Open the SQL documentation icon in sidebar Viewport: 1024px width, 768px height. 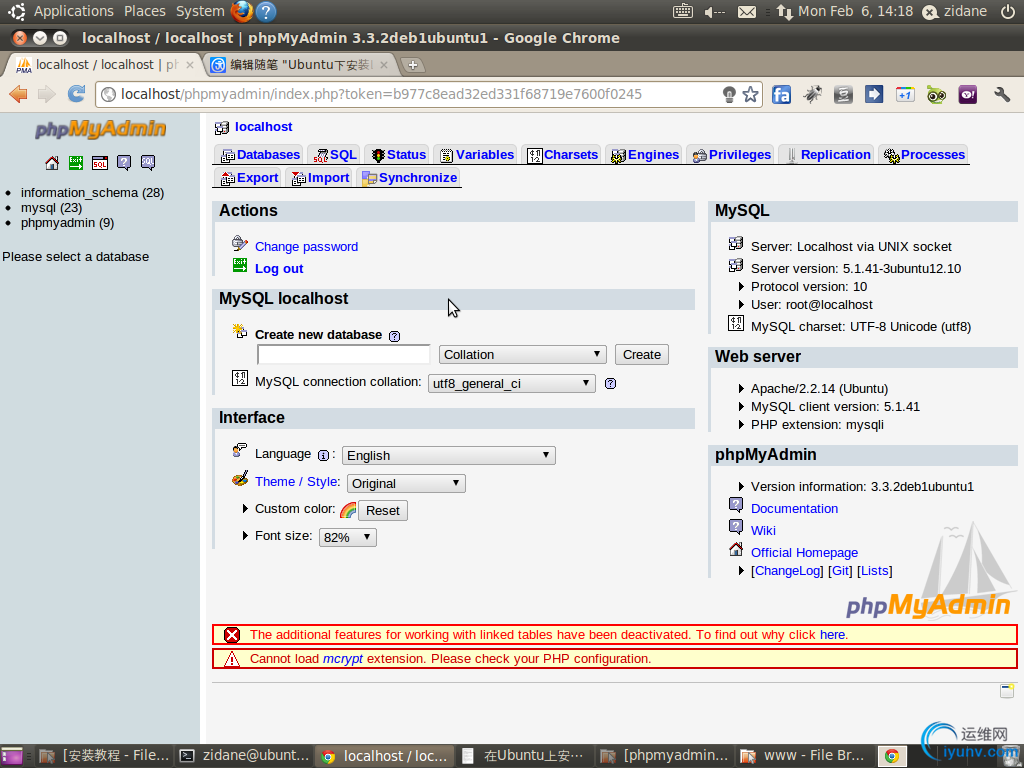point(148,163)
